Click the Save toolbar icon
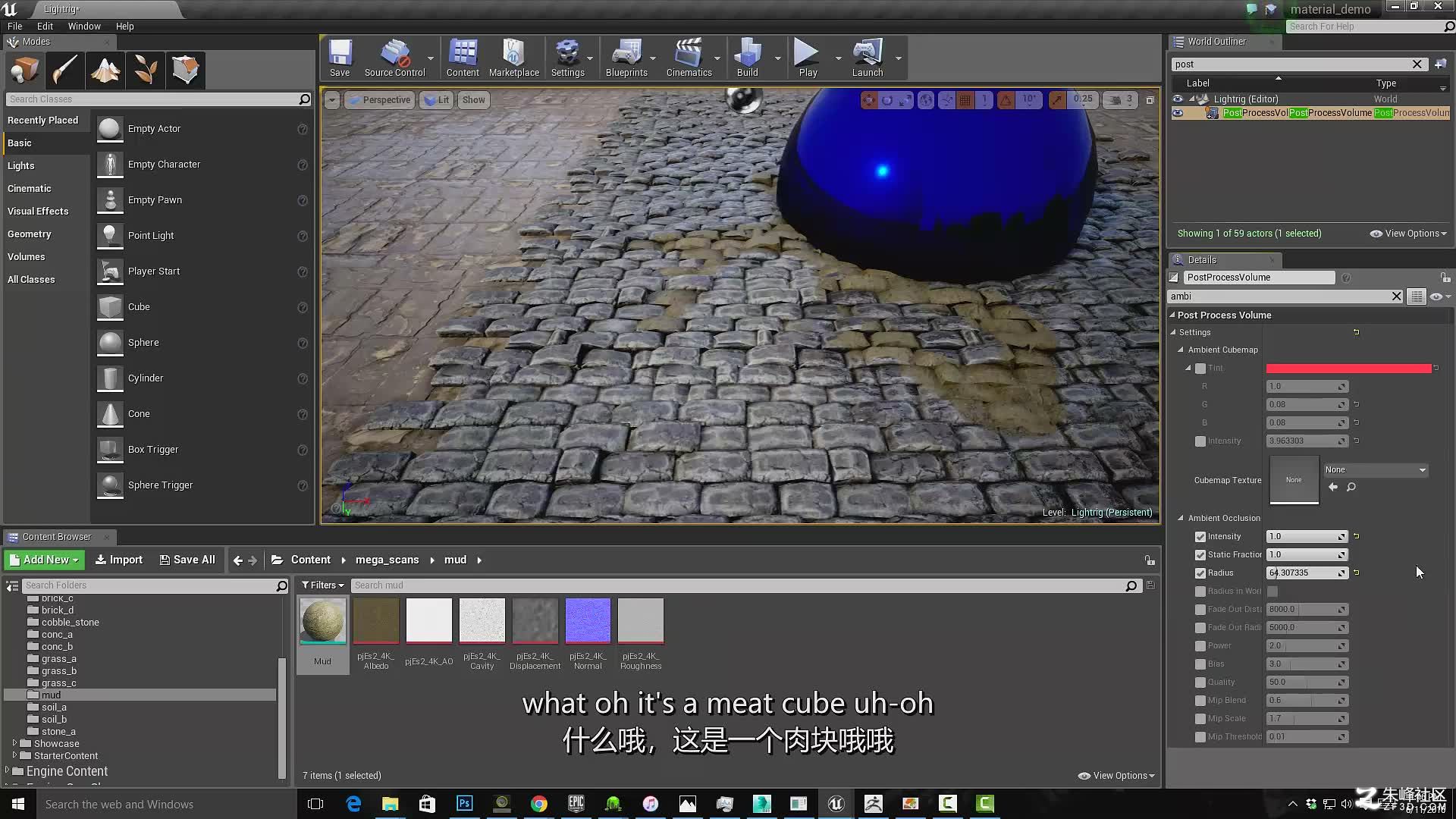The width and height of the screenshot is (1456, 819). [340, 58]
